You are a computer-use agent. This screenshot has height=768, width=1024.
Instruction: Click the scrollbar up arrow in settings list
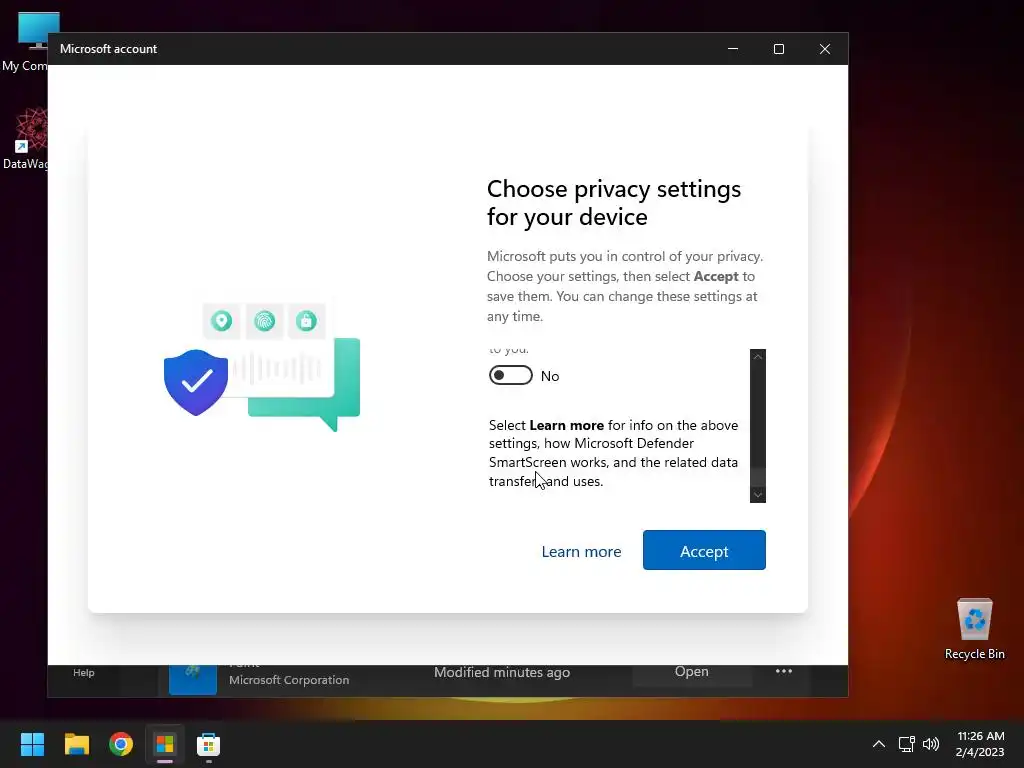pos(758,357)
